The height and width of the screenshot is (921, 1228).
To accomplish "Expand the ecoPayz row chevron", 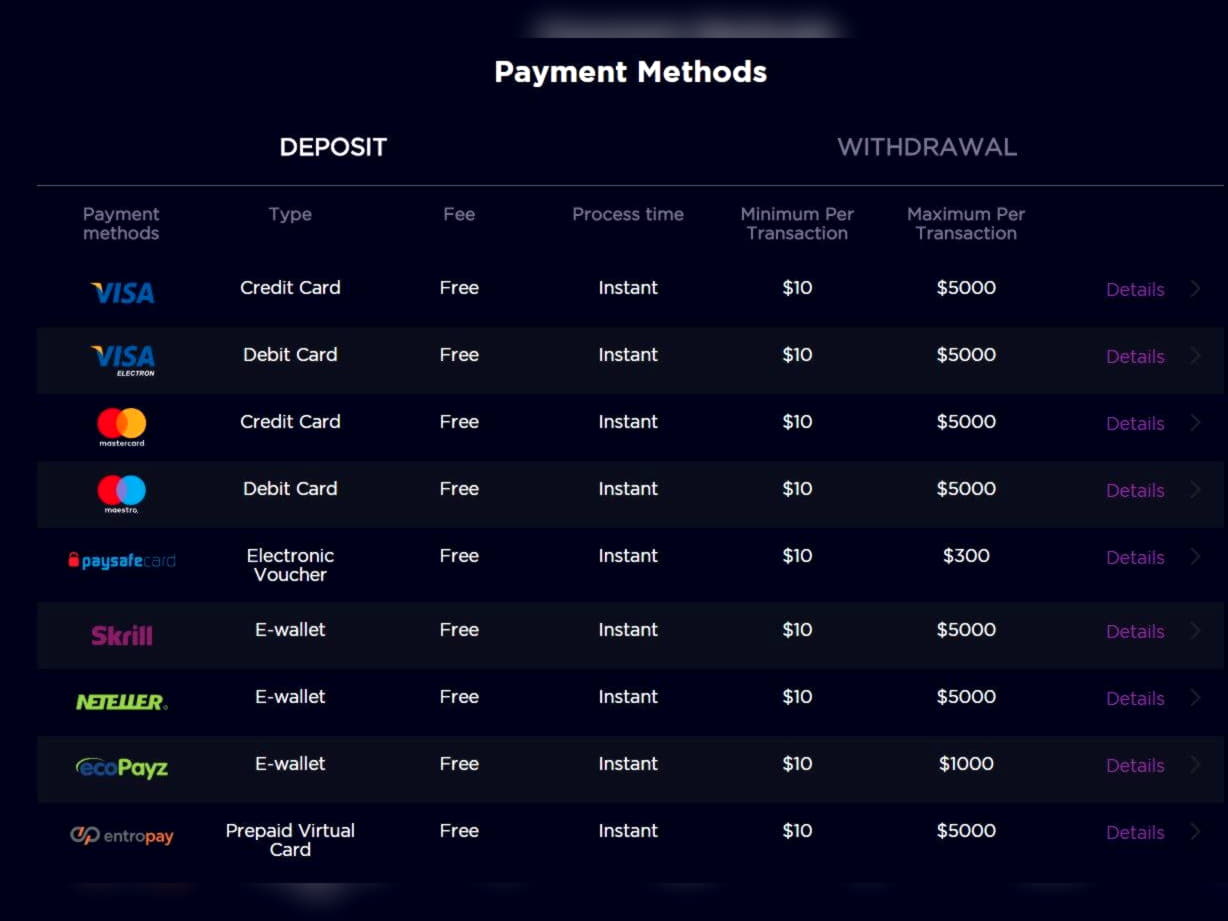I will 1195,765.
